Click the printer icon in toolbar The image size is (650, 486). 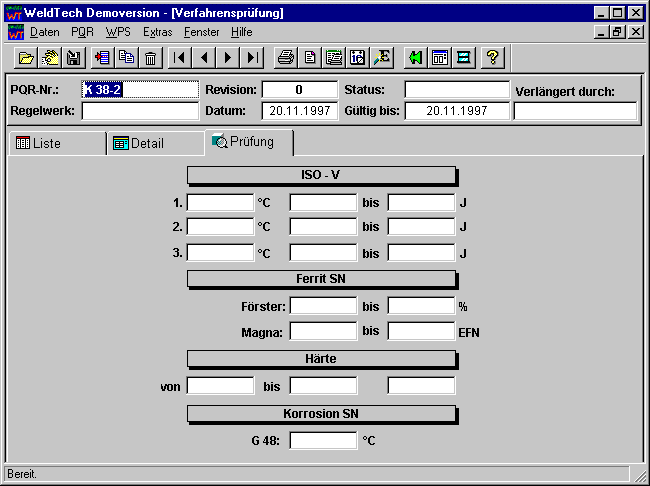click(x=286, y=58)
